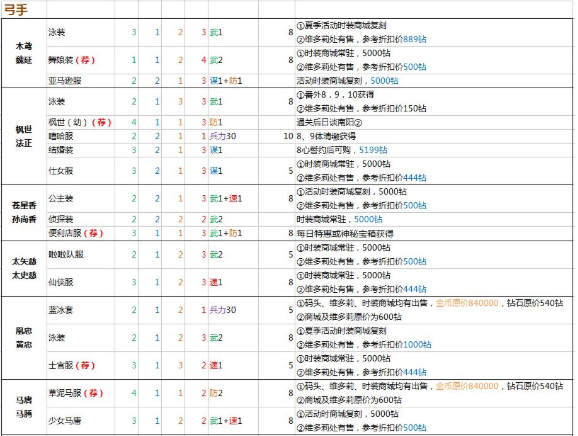
Task: Click the 啦啦队服 costume cell
Action: point(80,254)
